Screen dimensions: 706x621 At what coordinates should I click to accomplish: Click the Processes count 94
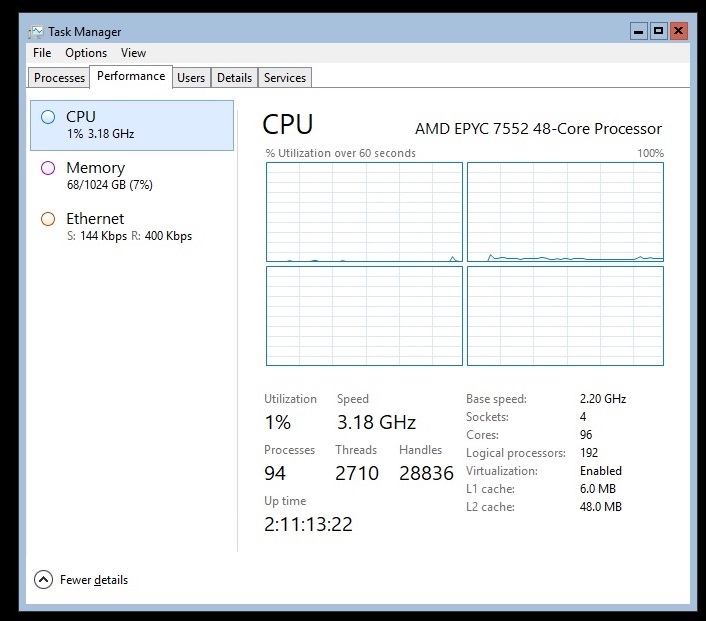tap(275, 473)
